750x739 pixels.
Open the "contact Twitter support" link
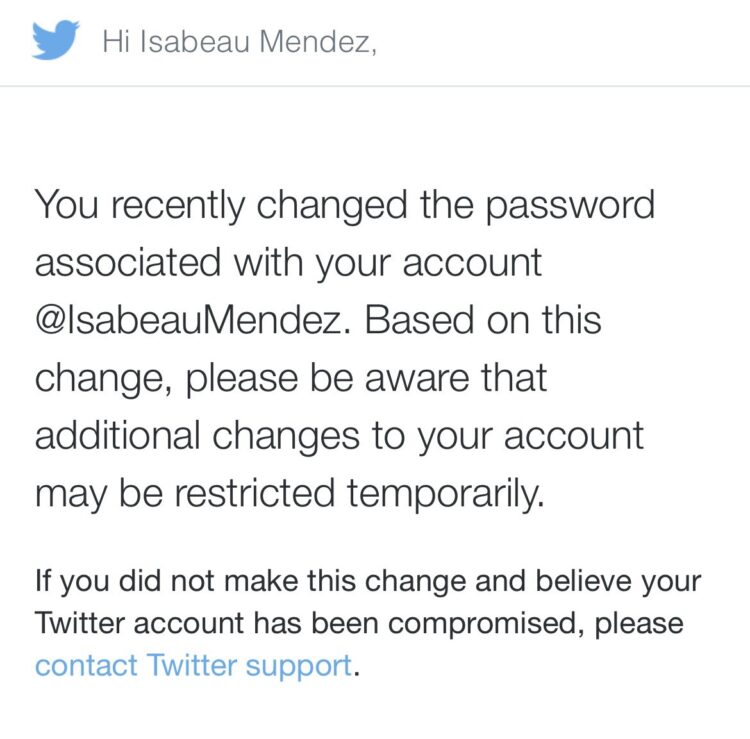(x=193, y=665)
